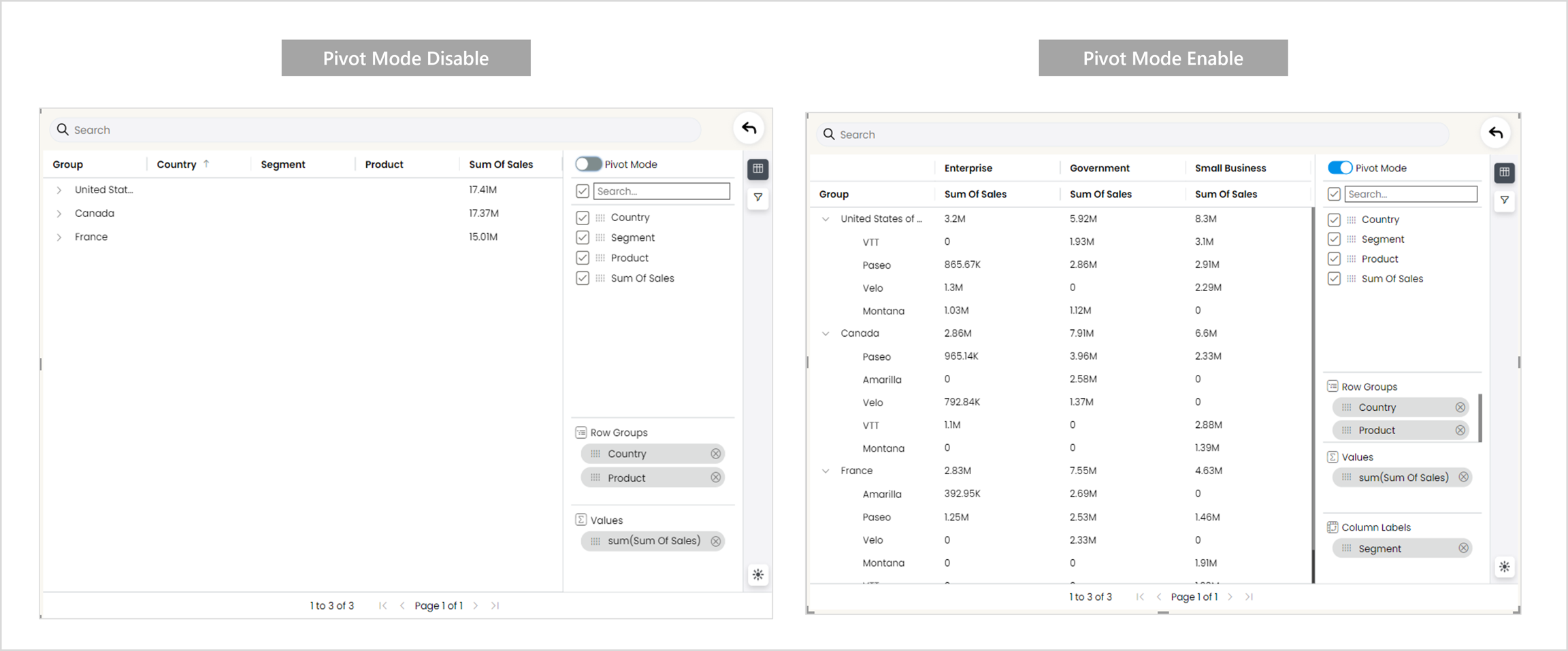
Task: Collapse the expanded France group row
Action: point(826,471)
